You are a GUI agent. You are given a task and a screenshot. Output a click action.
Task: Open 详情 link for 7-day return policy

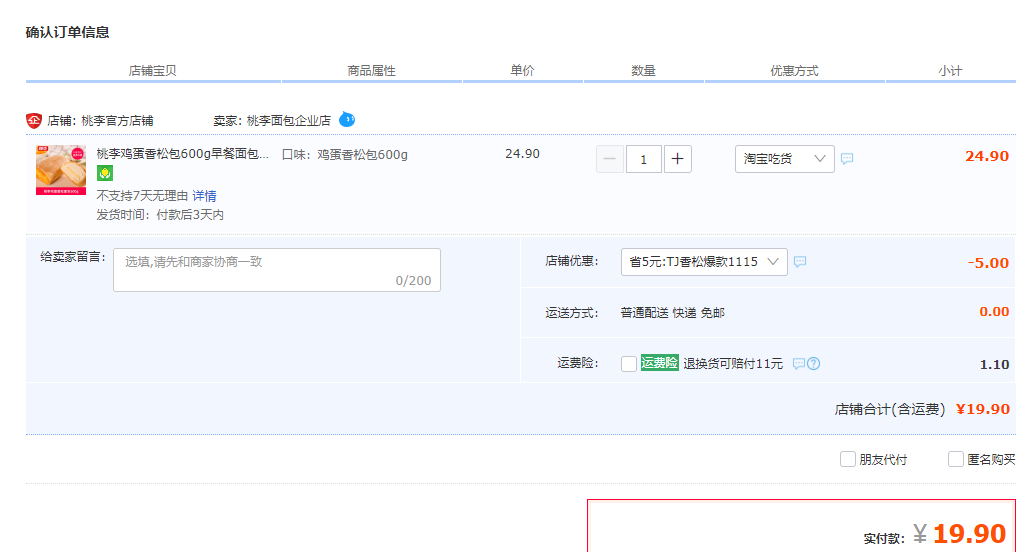(204, 196)
